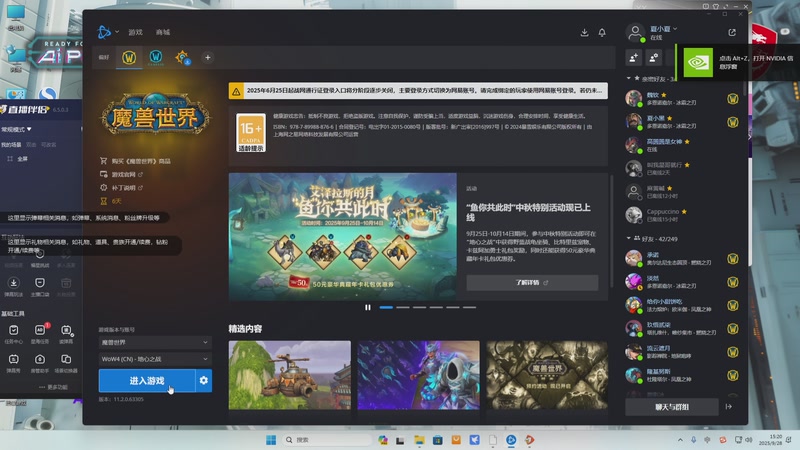Click WoW icon beside friend 夏小黑

pos(733,122)
